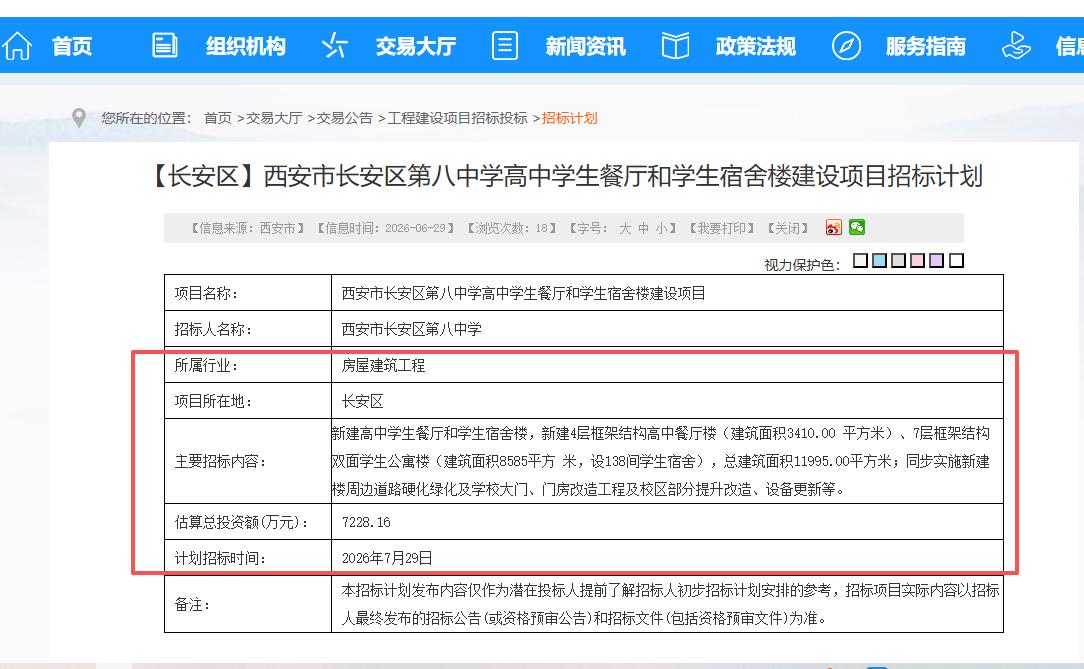Share the page via the Weibo icon
Image resolution: width=1084 pixels, height=669 pixels.
tap(834, 227)
